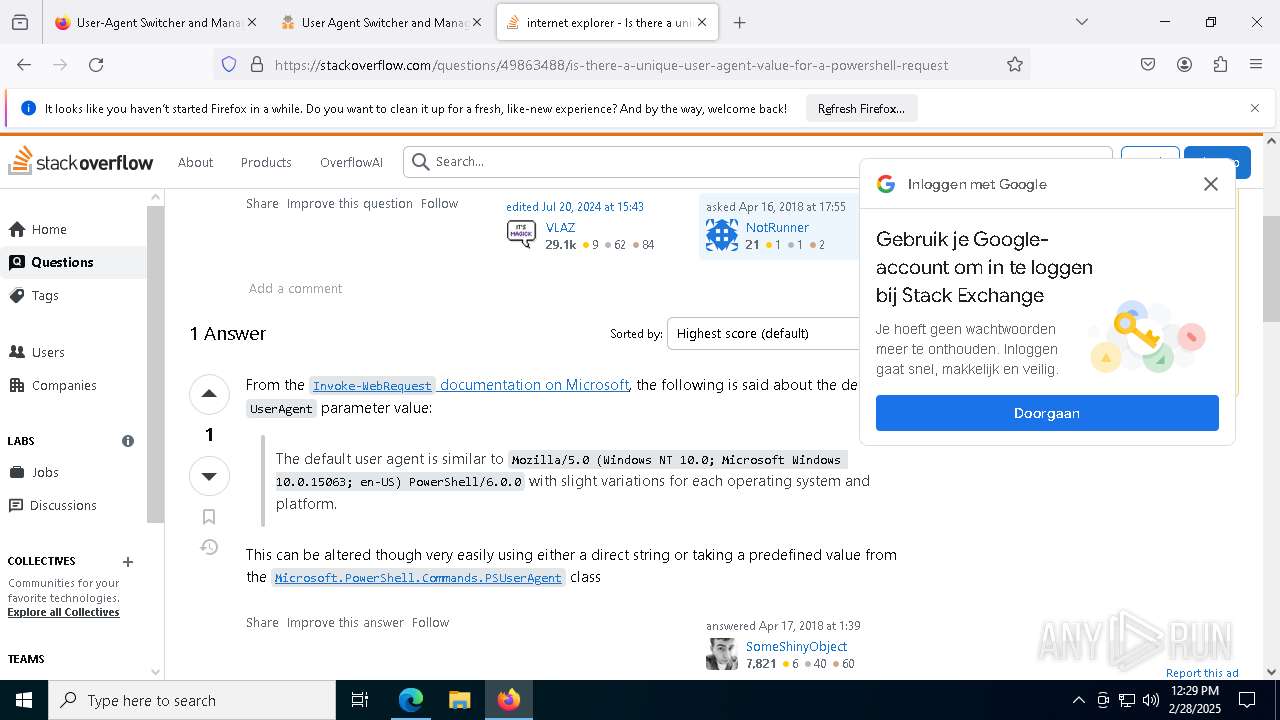The width and height of the screenshot is (1280, 720).
Task: Close the Google sign-in popup
Action: click(1210, 184)
